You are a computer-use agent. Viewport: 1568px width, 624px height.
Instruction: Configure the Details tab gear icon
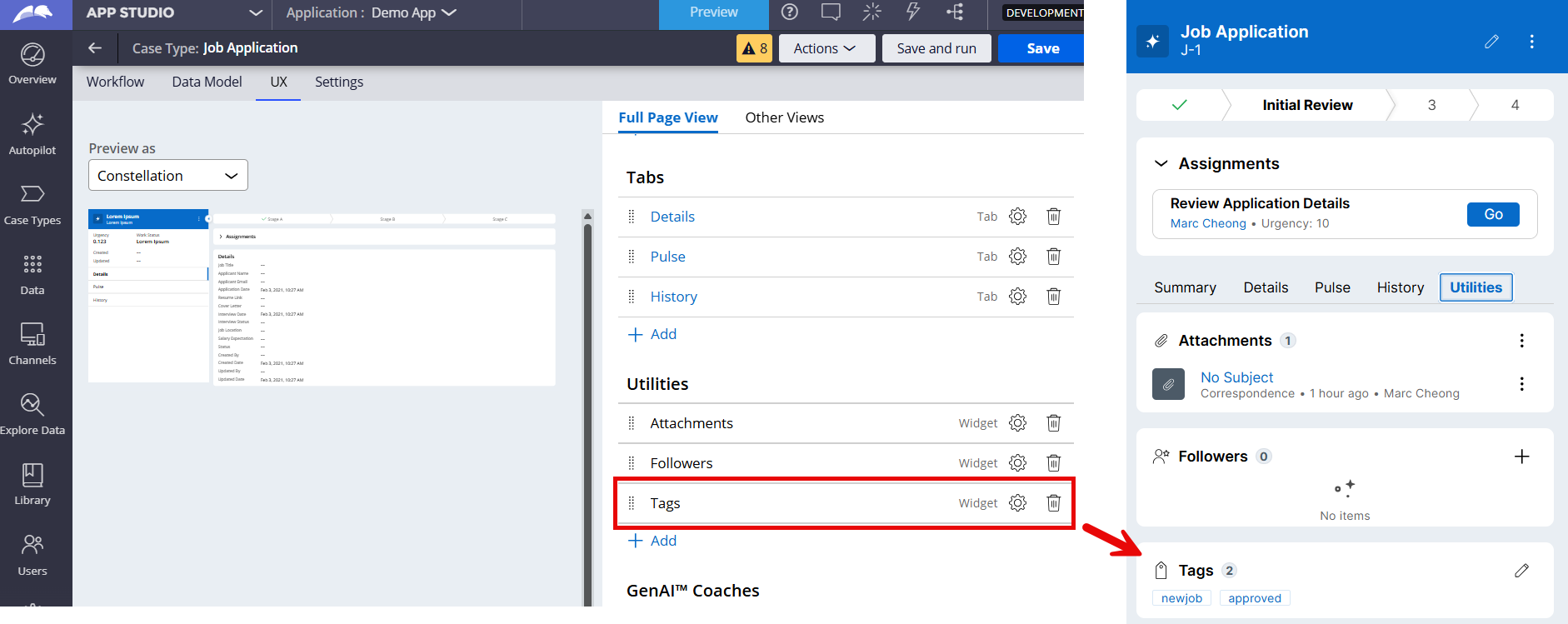(1017, 217)
